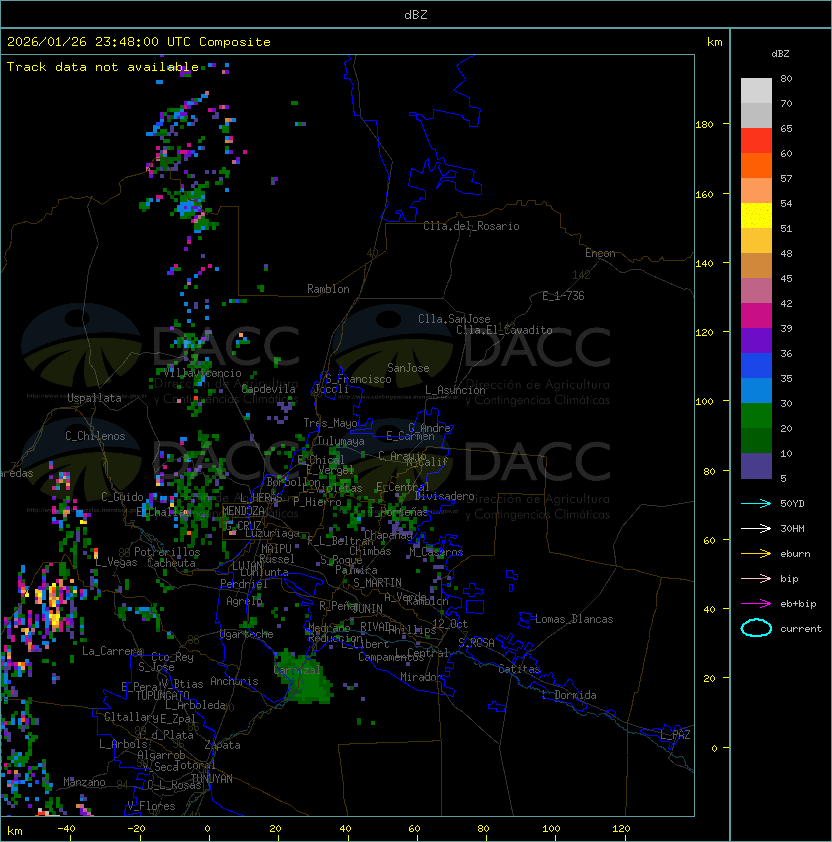Click the light gray top dBZ swatch

[756, 90]
